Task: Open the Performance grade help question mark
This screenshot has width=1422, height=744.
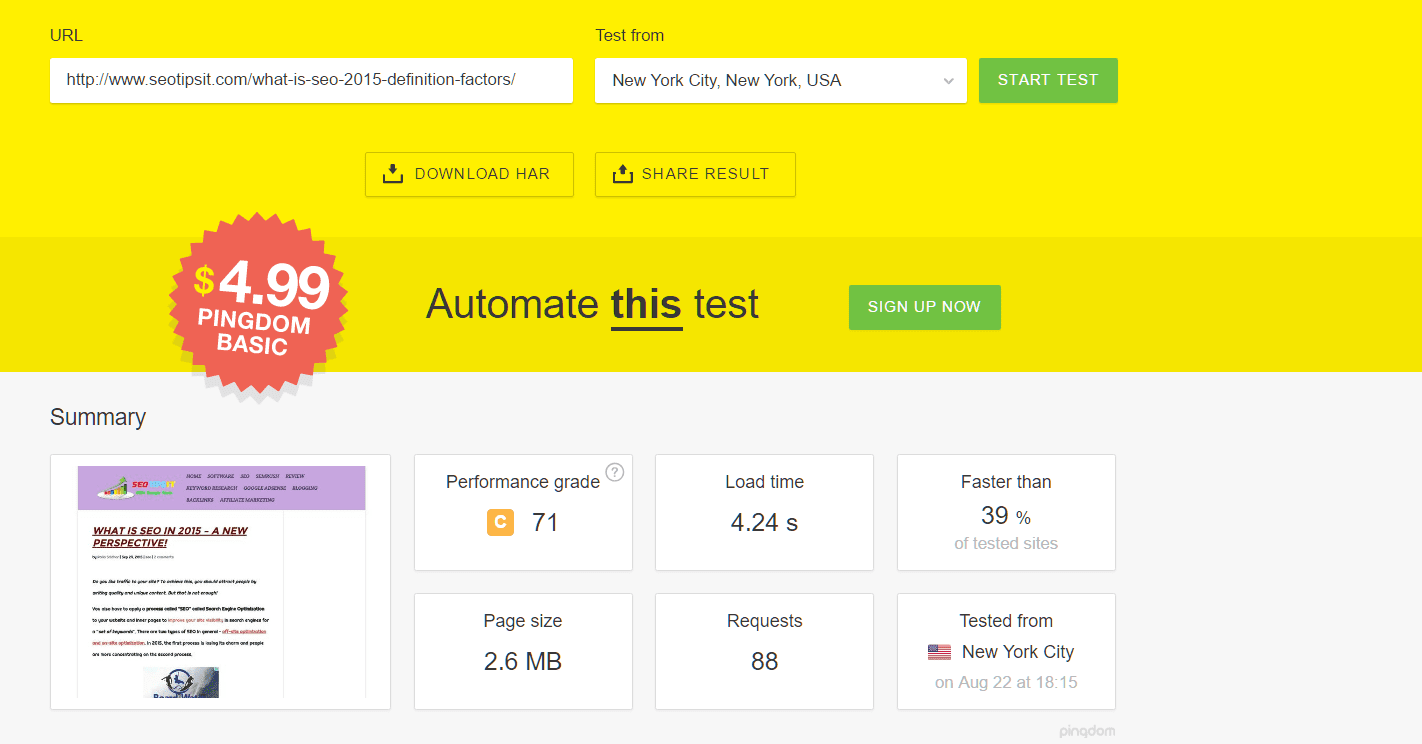Action: tap(614, 471)
